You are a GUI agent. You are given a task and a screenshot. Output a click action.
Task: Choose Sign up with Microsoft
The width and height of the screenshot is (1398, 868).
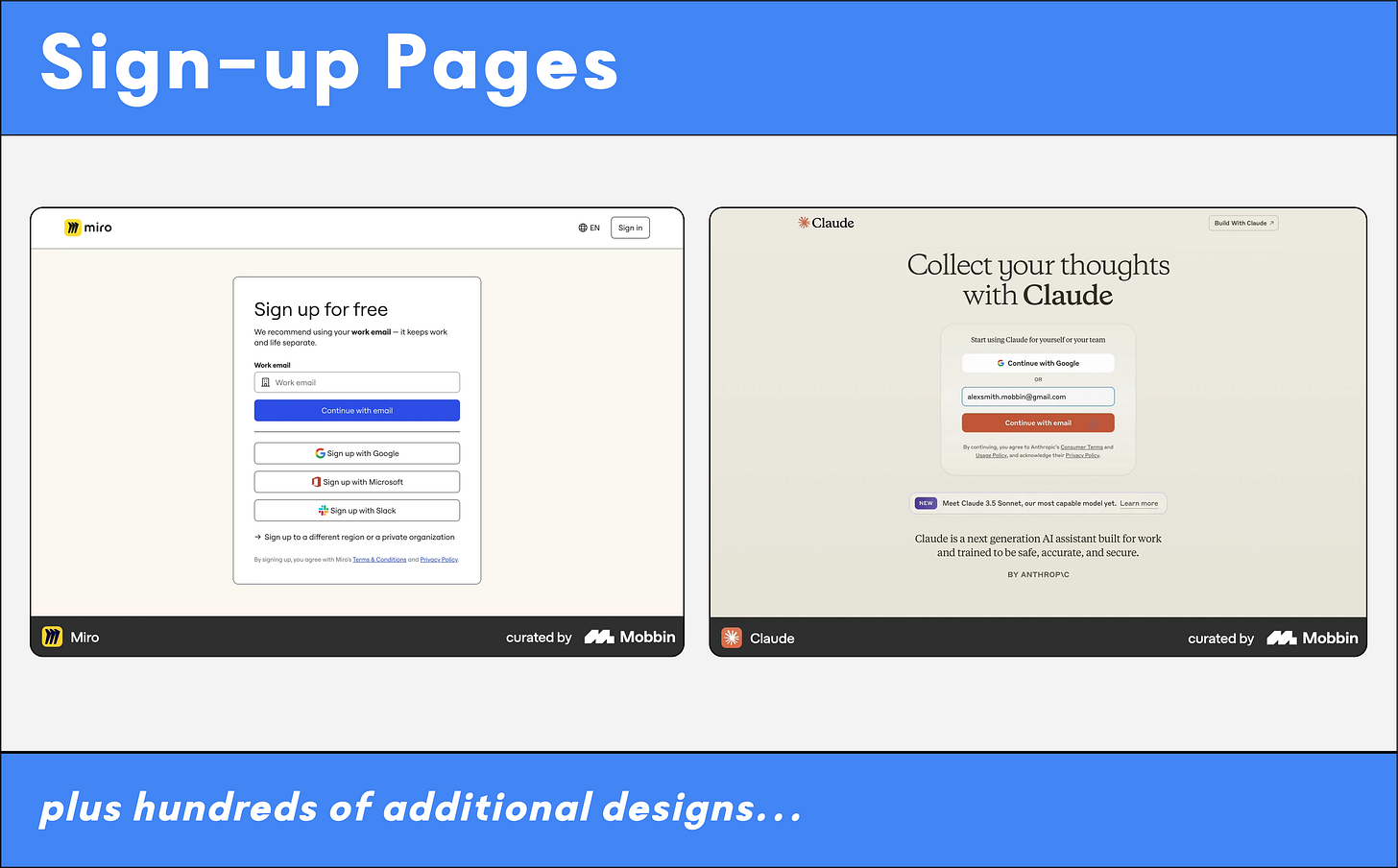[x=357, y=482]
